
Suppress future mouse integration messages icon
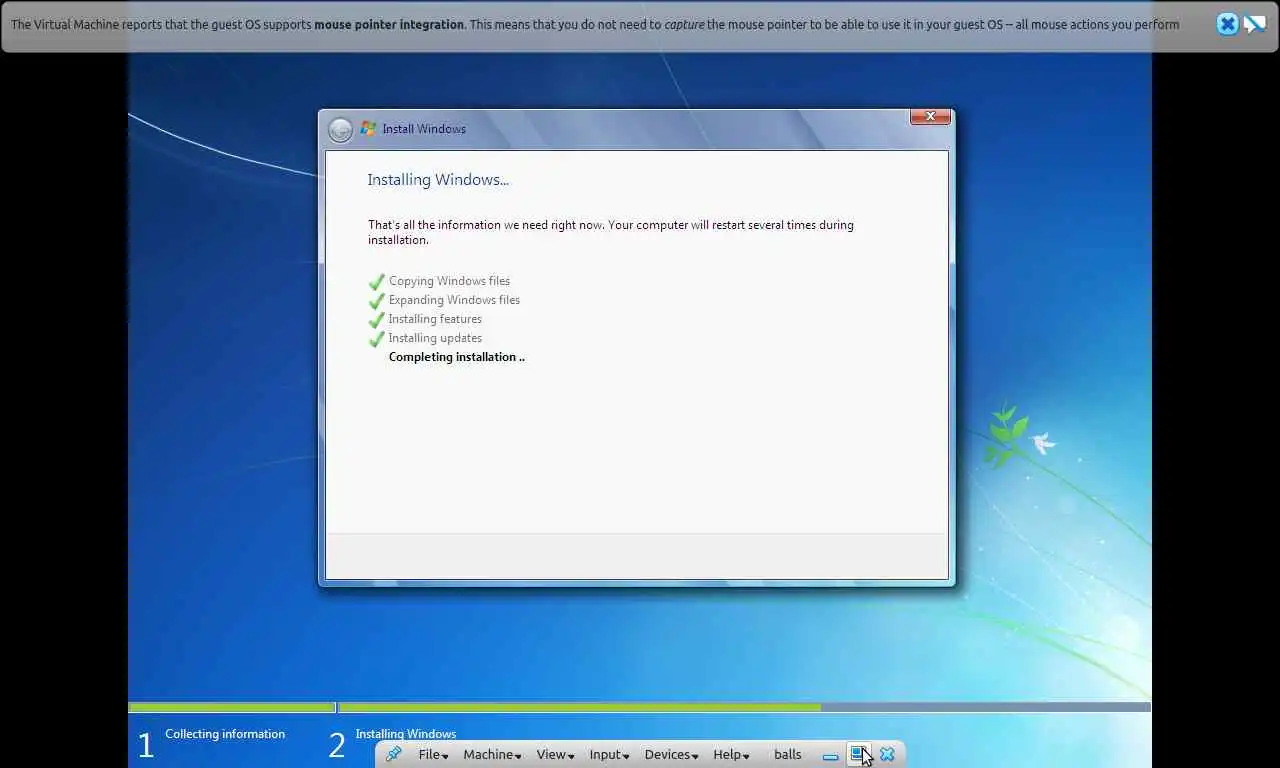[1255, 24]
